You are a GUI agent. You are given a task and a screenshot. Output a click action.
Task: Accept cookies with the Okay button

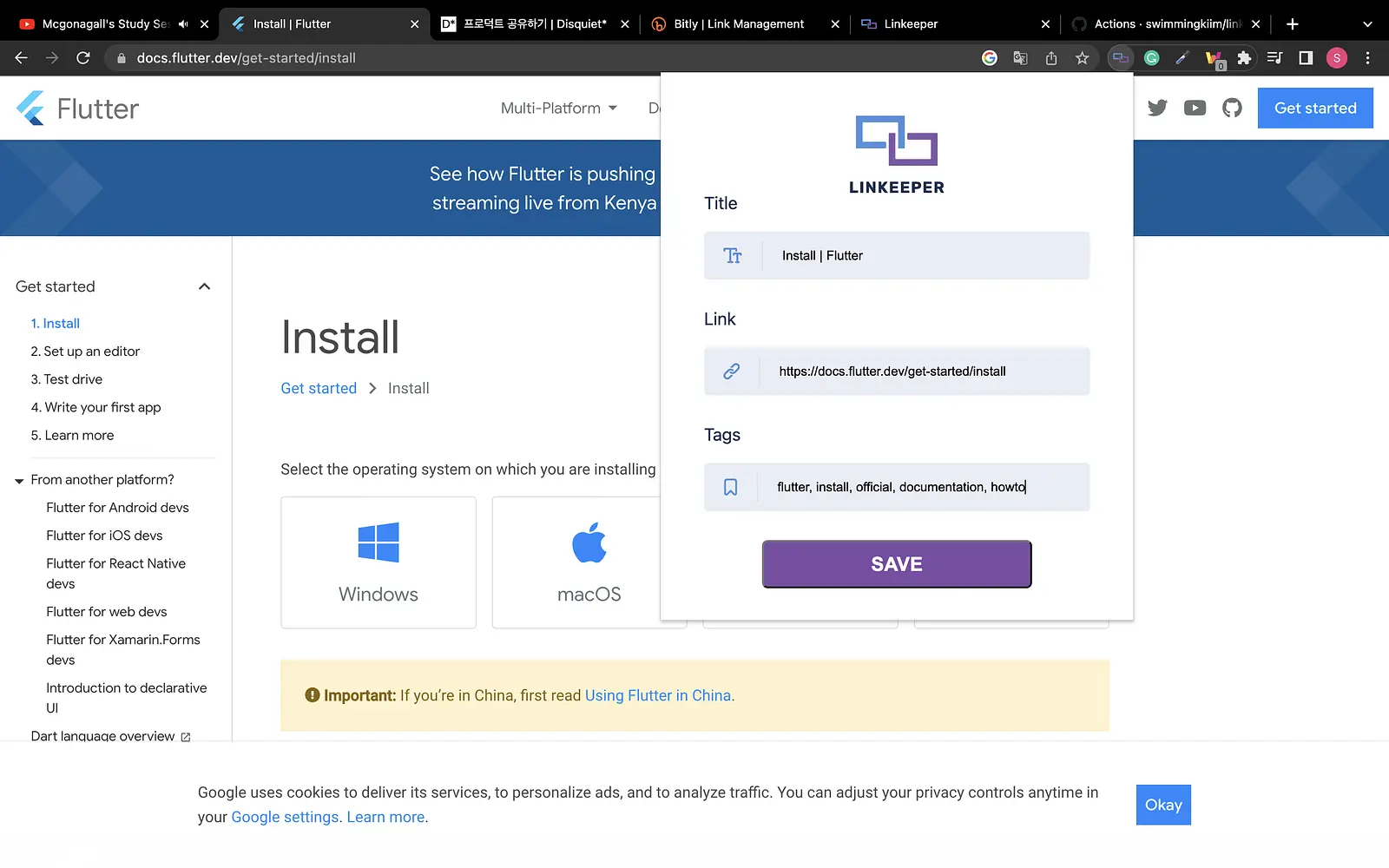[1163, 805]
